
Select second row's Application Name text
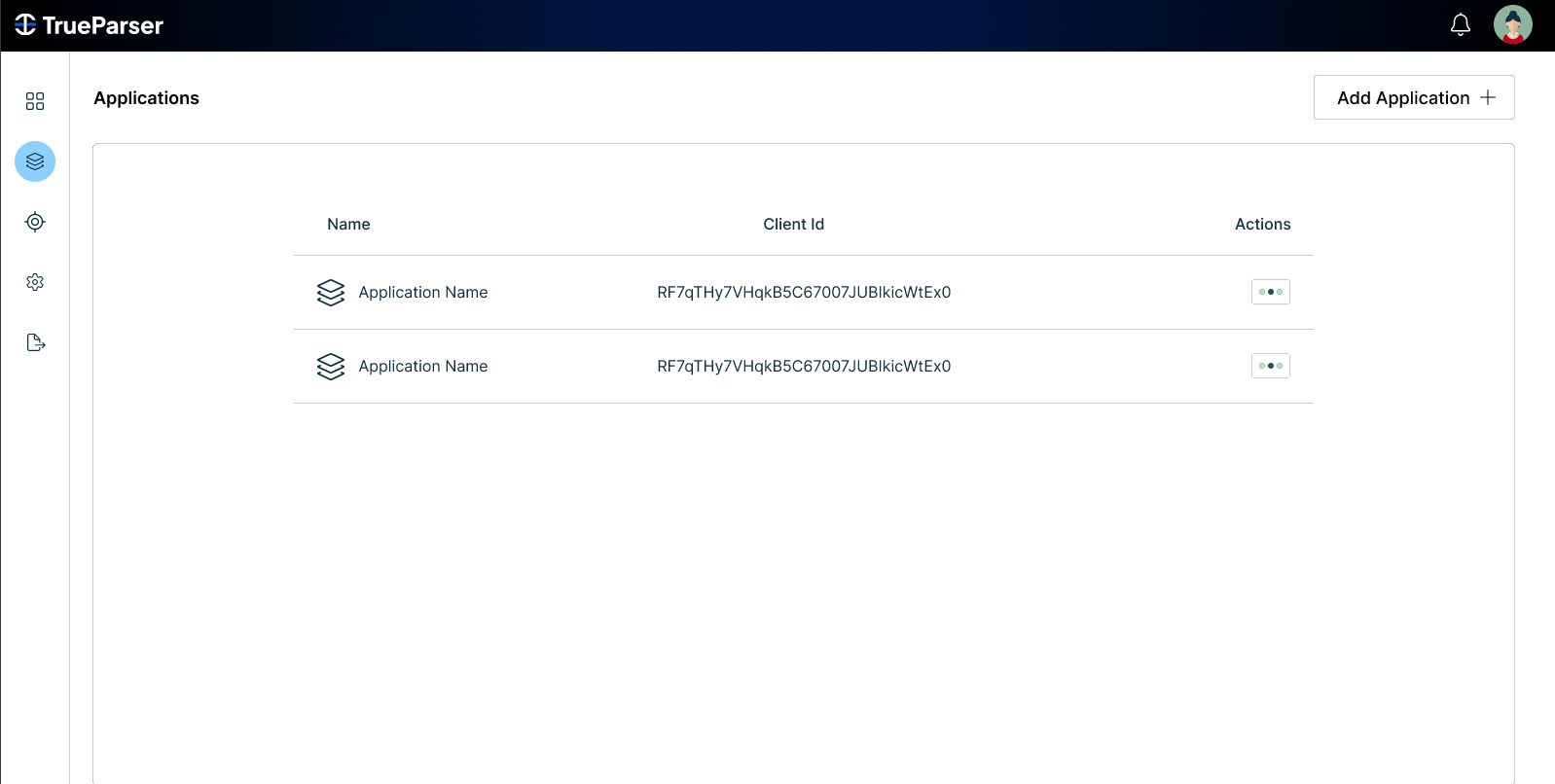click(423, 366)
